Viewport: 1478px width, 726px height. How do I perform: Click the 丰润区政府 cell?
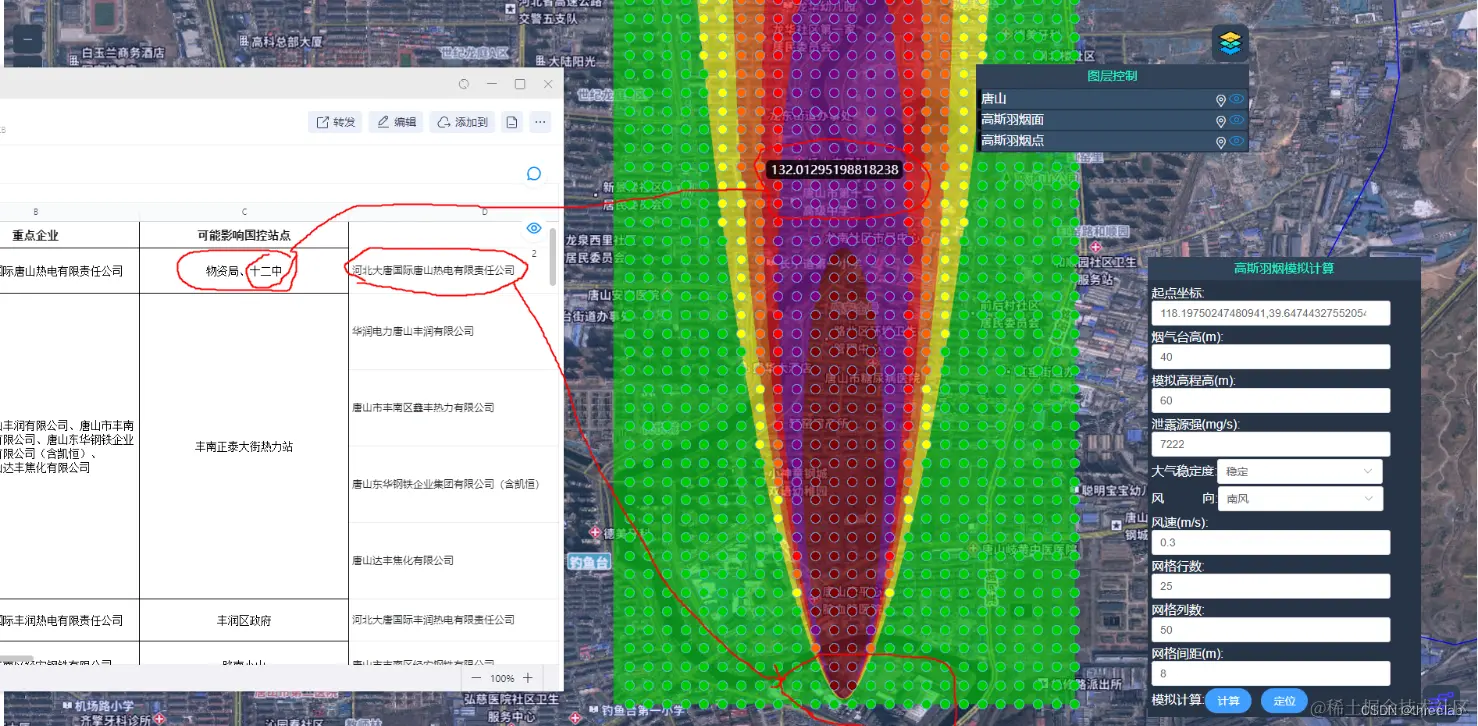[x=244, y=621]
